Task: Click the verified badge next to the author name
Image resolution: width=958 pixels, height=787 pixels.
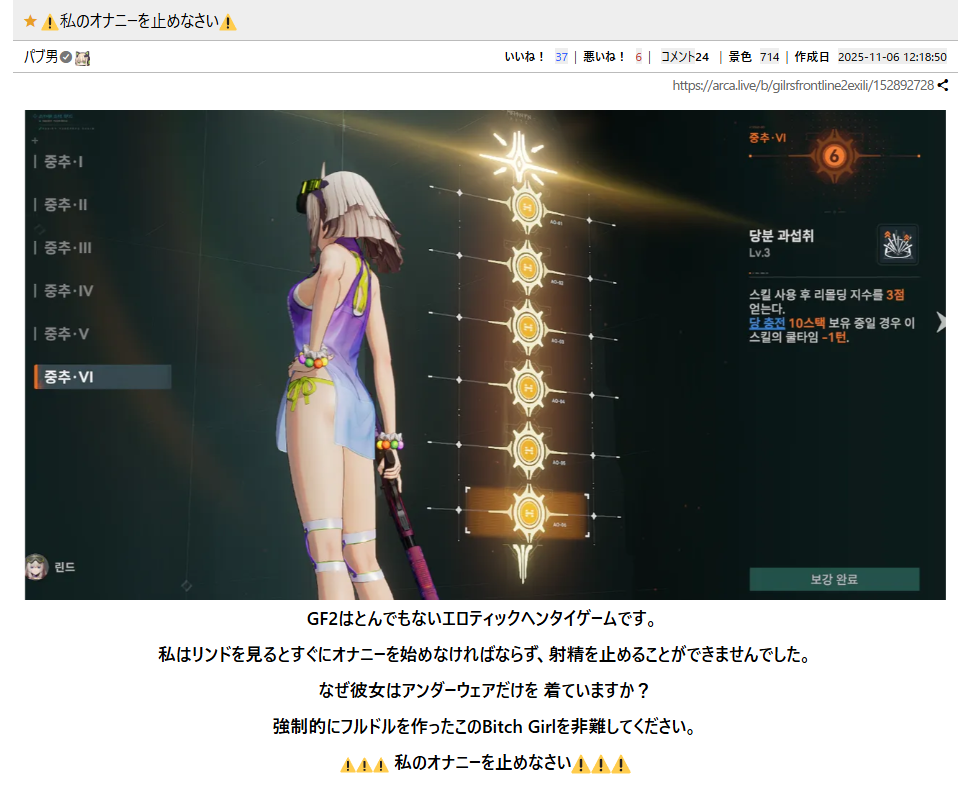Action: click(x=66, y=57)
